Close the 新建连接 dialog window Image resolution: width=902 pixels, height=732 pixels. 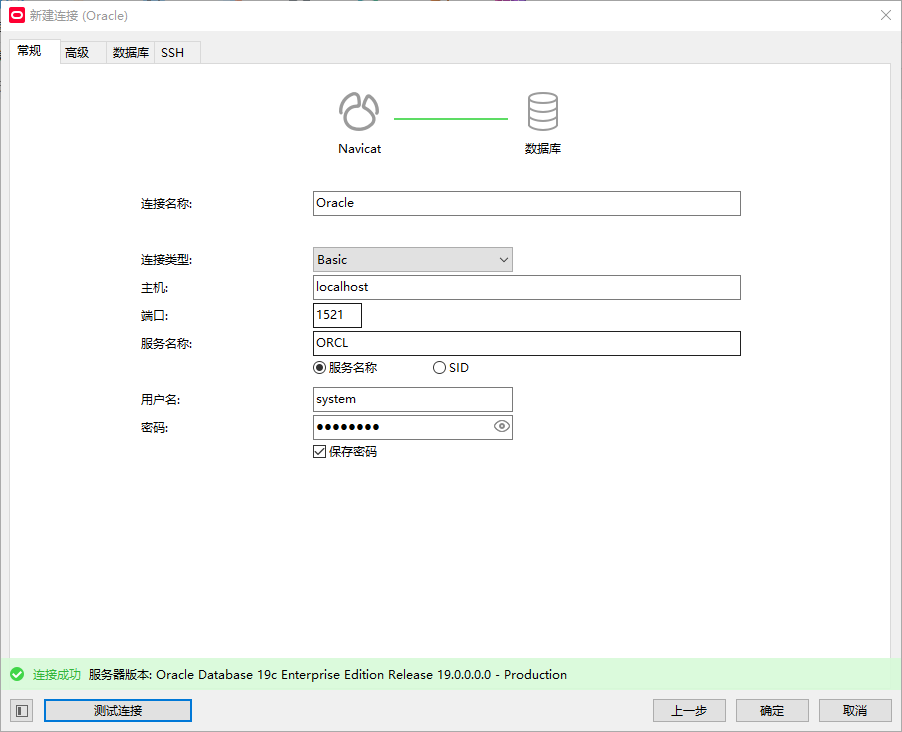tap(886, 16)
